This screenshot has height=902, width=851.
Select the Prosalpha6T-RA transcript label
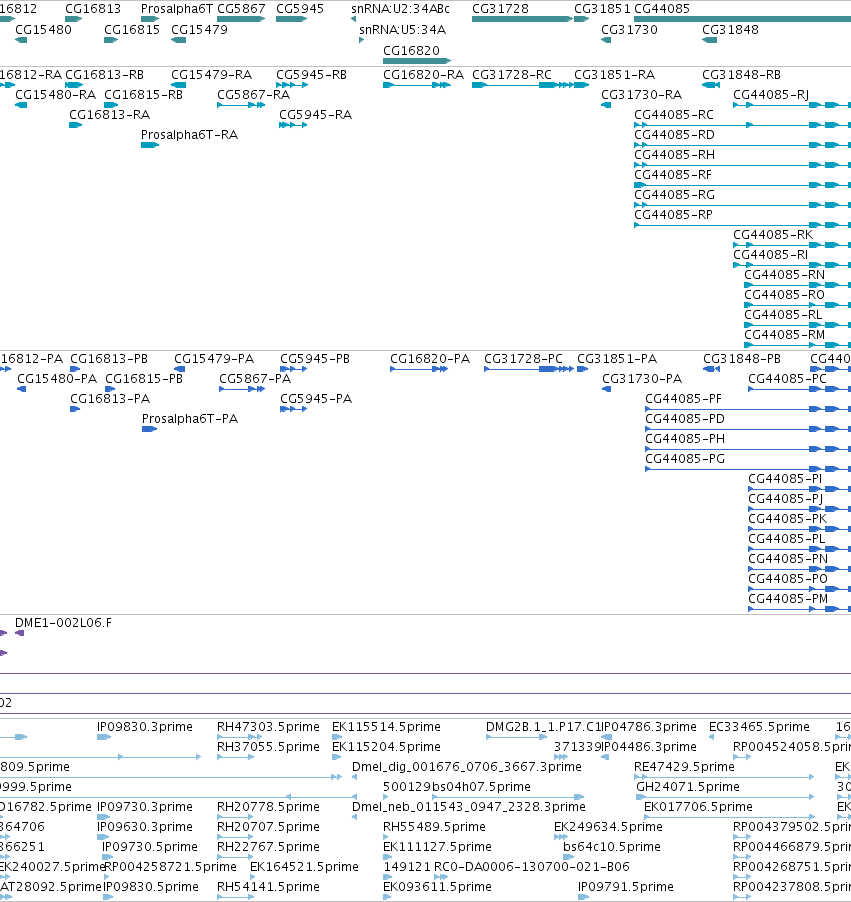pyautogui.click(x=189, y=135)
